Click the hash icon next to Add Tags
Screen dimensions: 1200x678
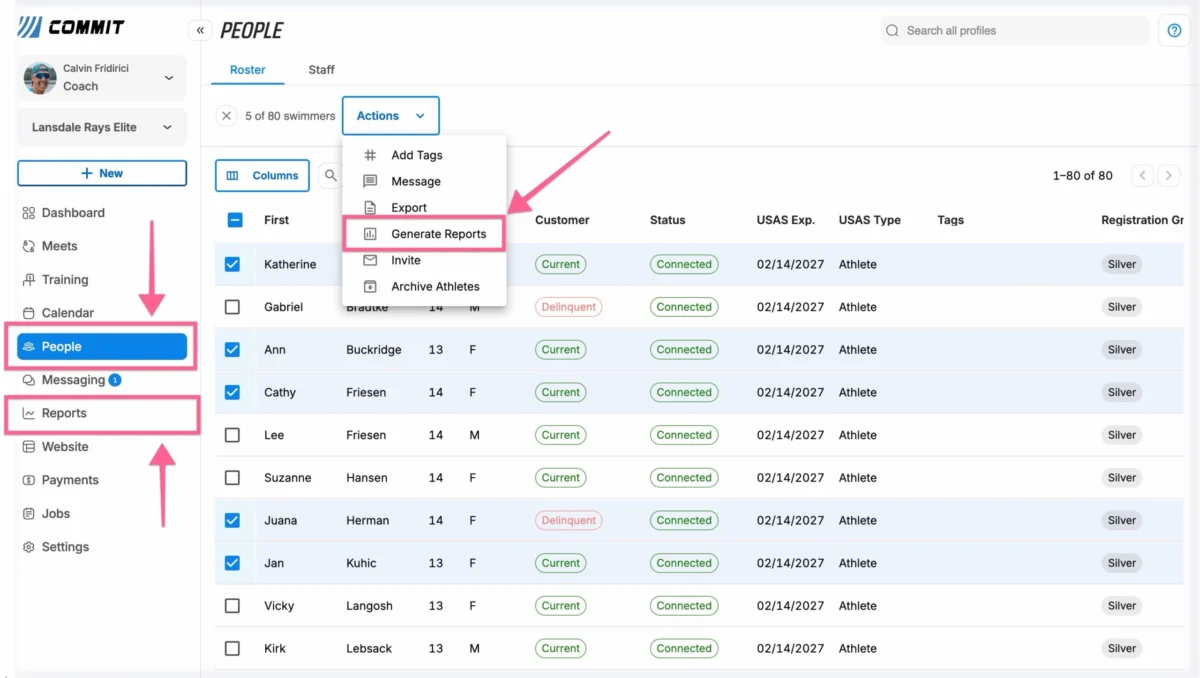[370, 155]
